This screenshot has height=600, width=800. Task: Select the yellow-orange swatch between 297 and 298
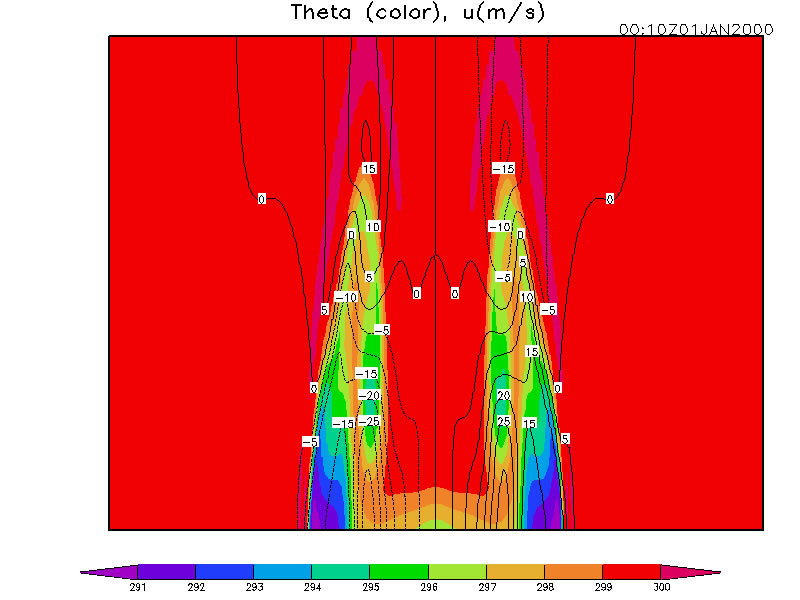pyautogui.click(x=515, y=571)
